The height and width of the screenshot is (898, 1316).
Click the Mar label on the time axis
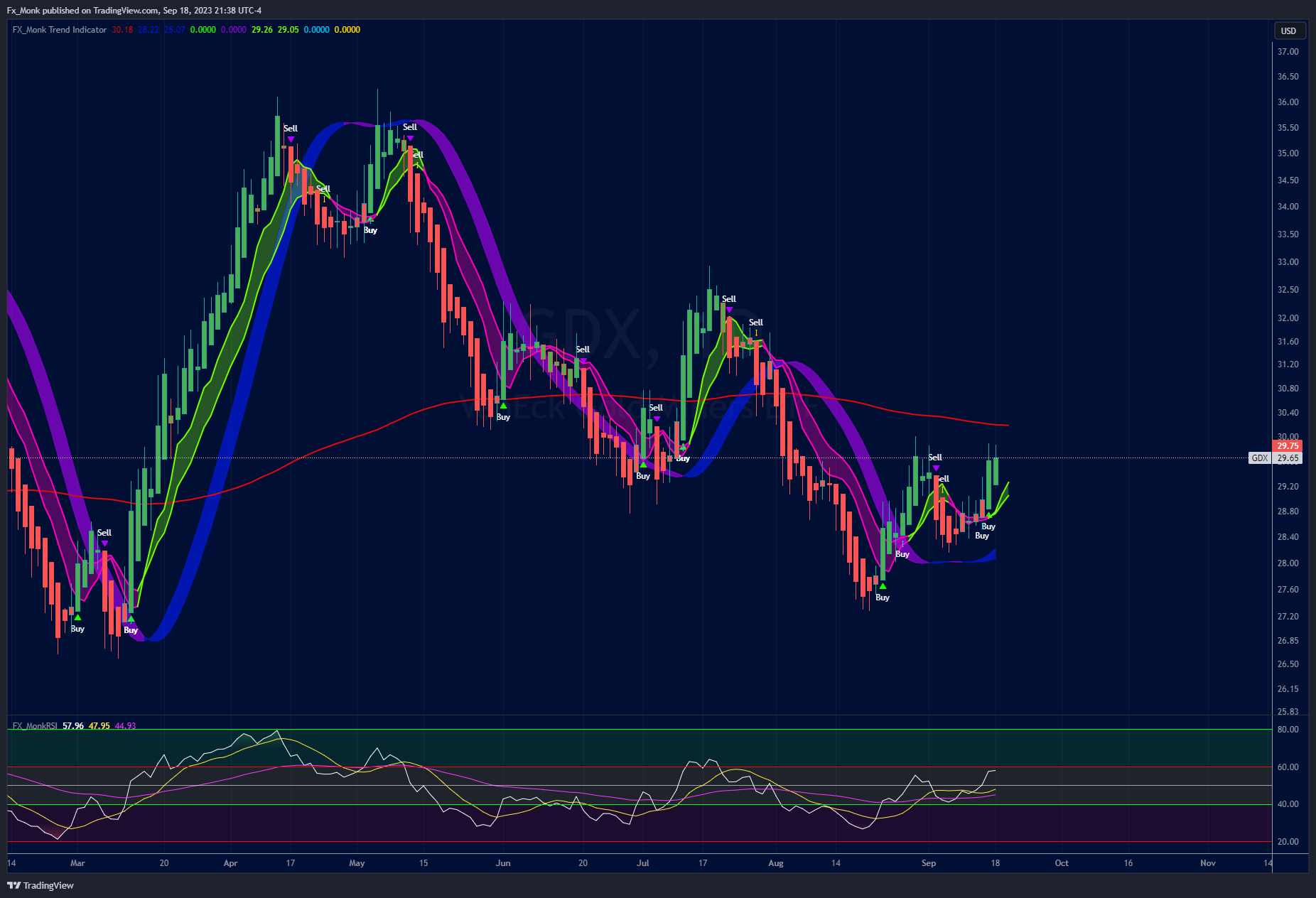click(77, 863)
